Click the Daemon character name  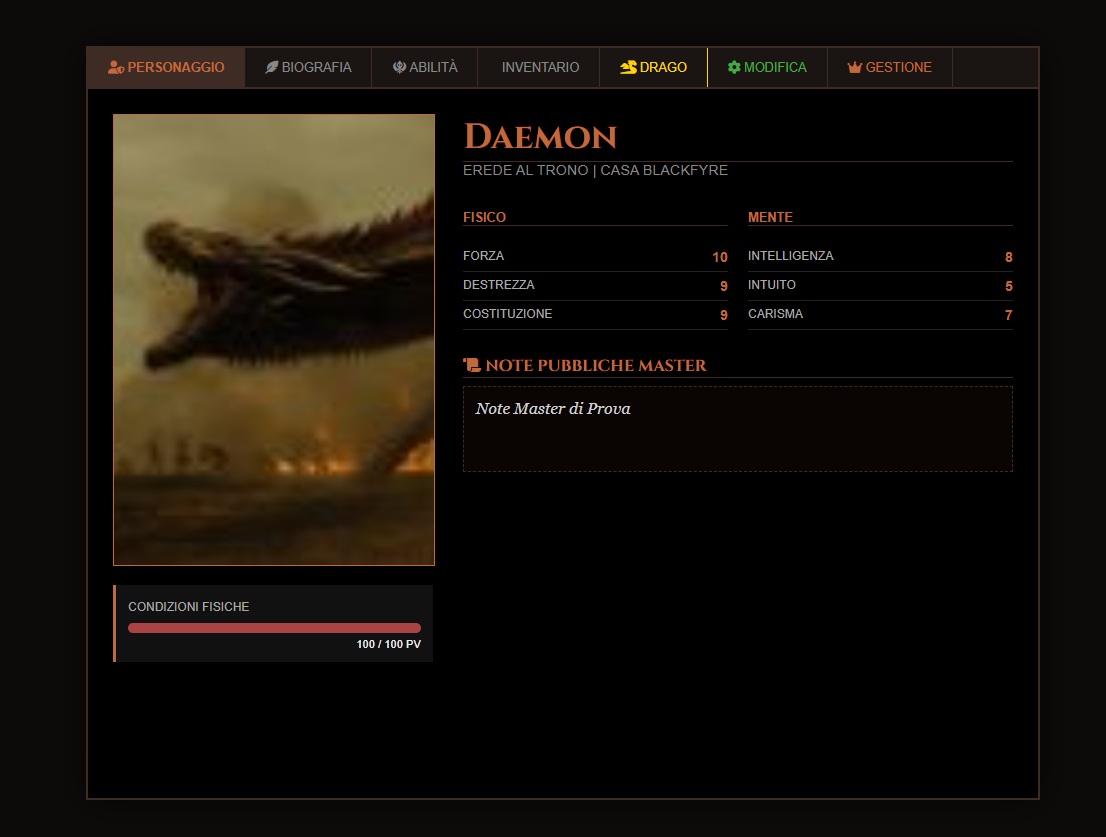tap(540, 136)
